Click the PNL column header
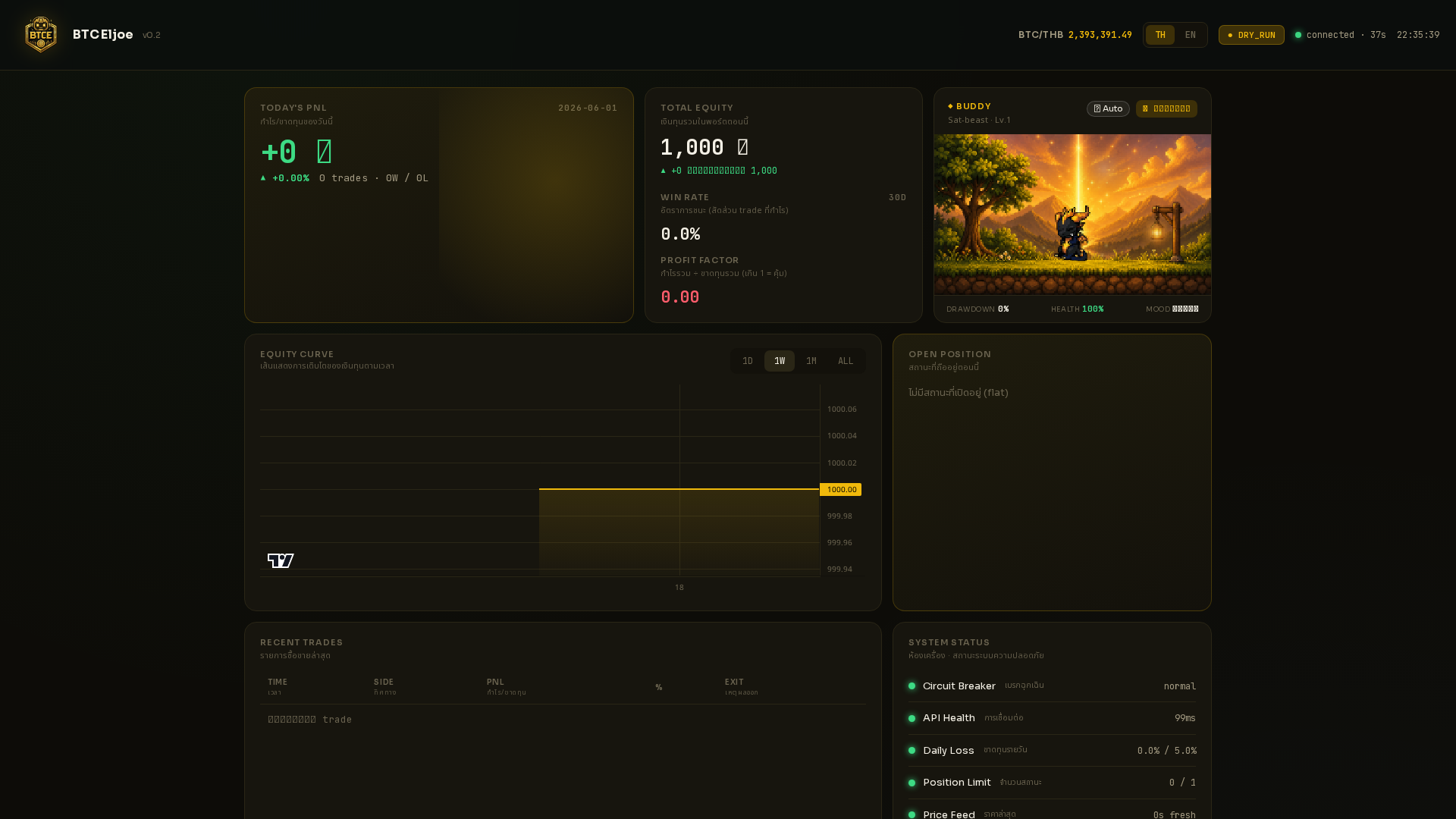The image size is (1456, 819). [x=495, y=682]
